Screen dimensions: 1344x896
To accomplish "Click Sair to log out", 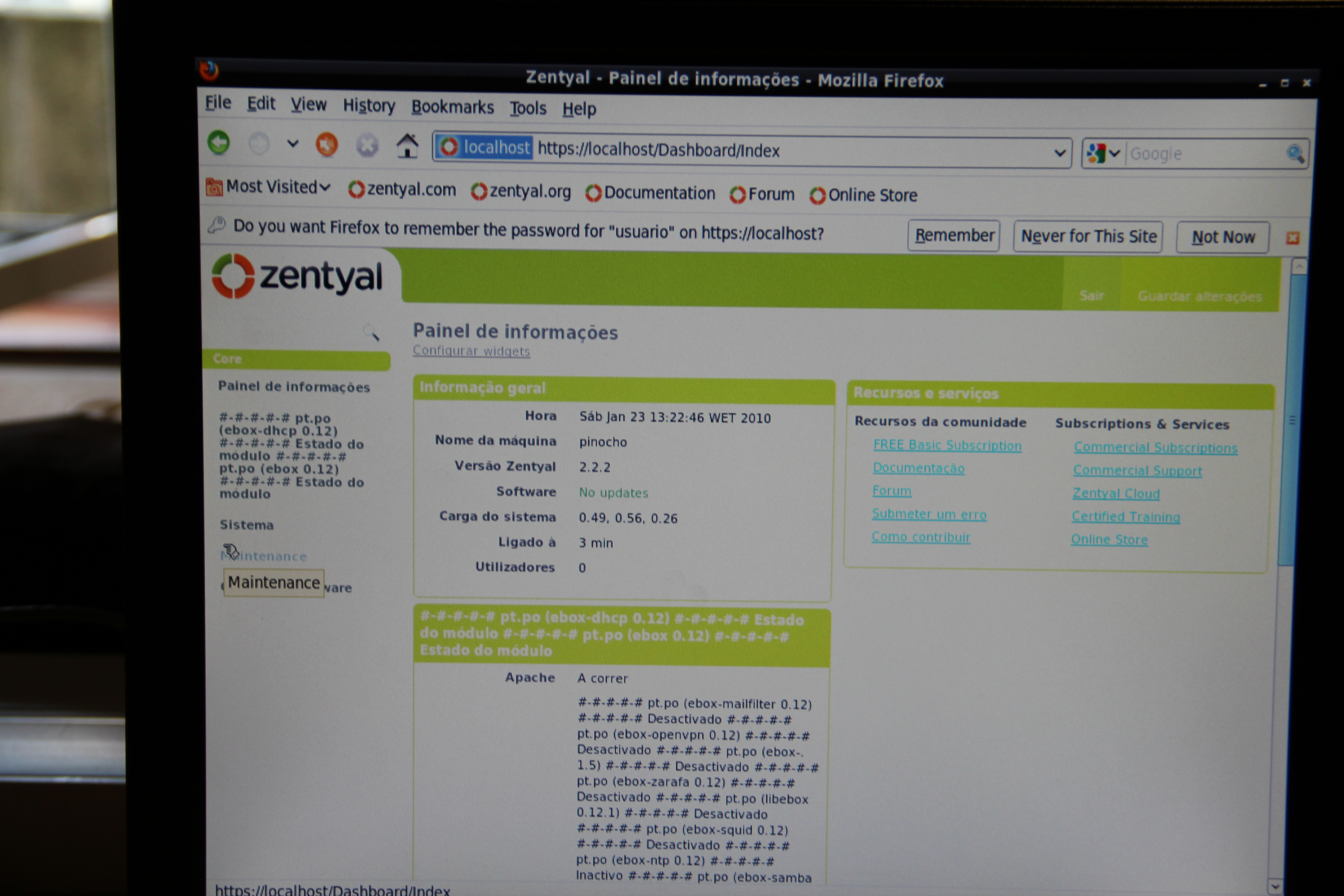I will coord(1091,296).
